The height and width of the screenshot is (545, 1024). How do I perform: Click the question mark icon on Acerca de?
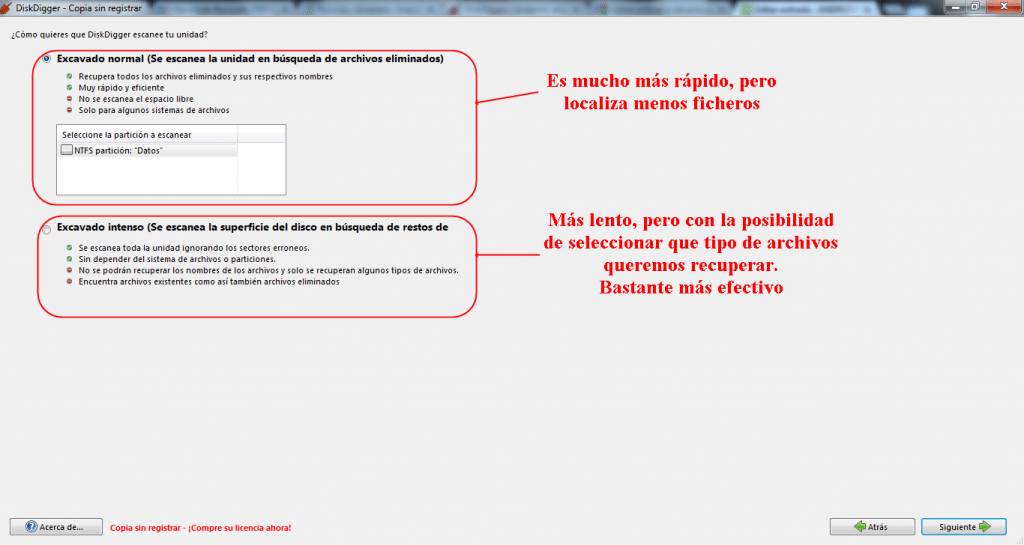(x=31, y=527)
